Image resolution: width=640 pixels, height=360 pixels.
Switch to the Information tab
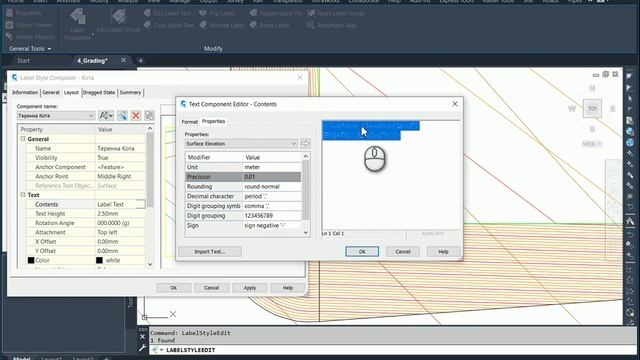(x=25, y=93)
